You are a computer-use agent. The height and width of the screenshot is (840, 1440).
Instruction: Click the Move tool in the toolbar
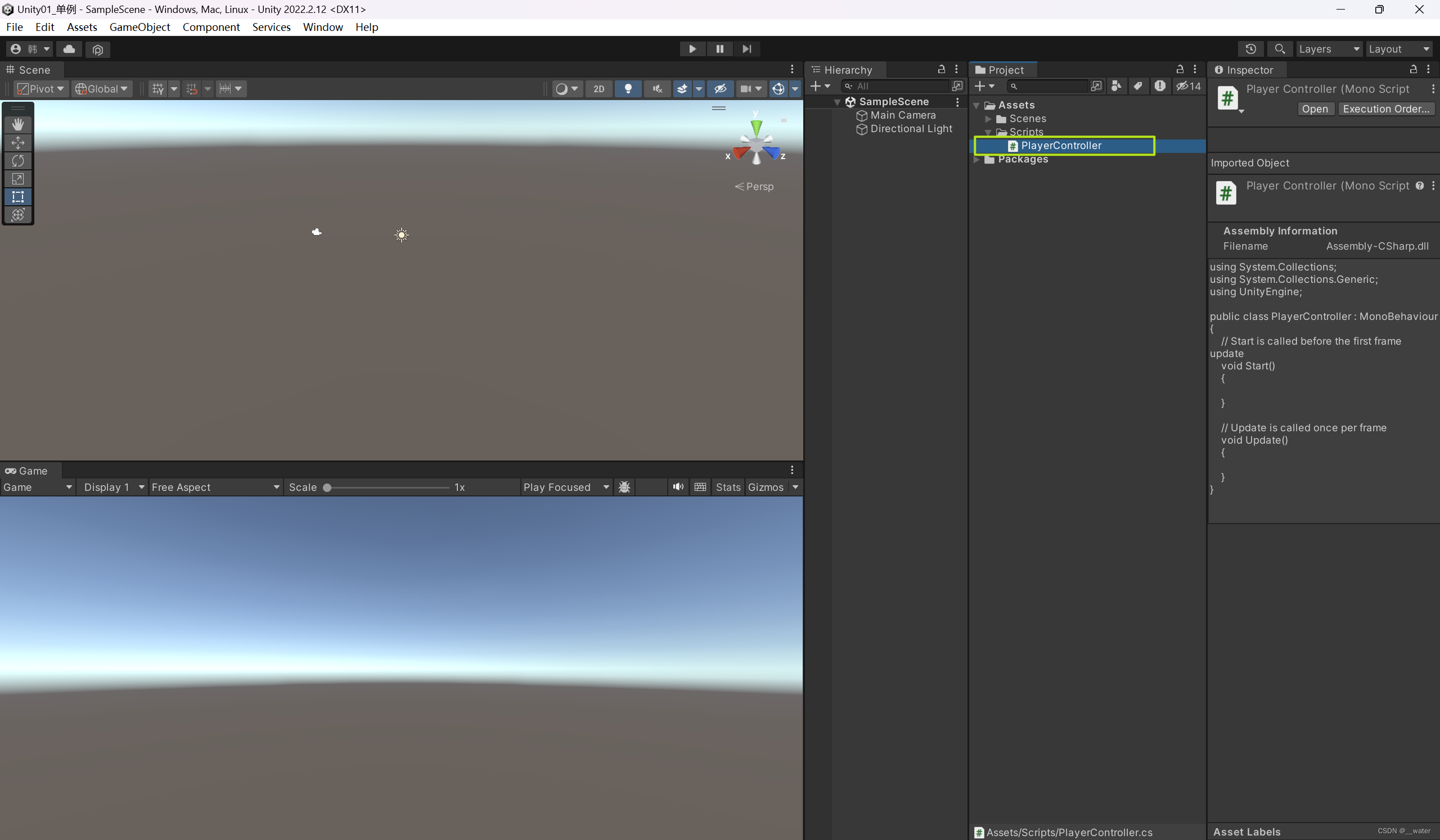point(17,141)
